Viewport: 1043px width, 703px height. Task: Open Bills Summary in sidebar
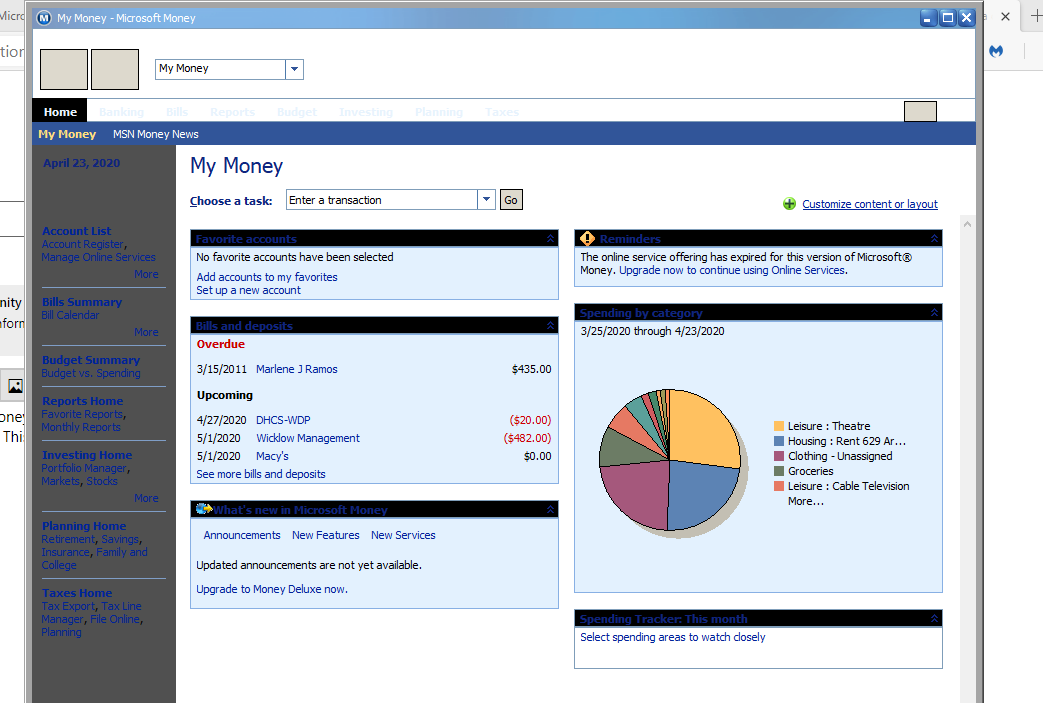coord(82,302)
